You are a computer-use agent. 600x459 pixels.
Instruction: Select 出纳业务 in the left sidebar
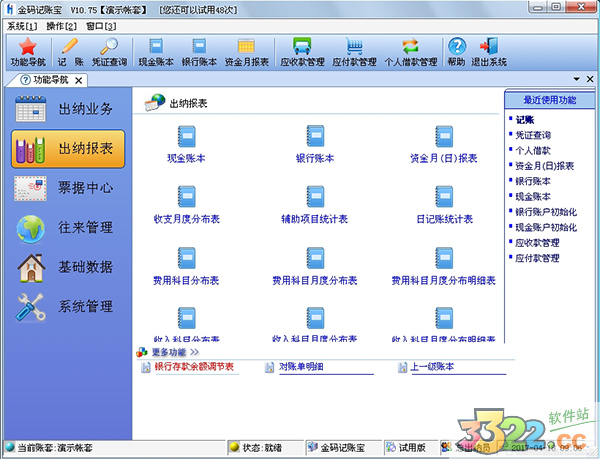68,109
